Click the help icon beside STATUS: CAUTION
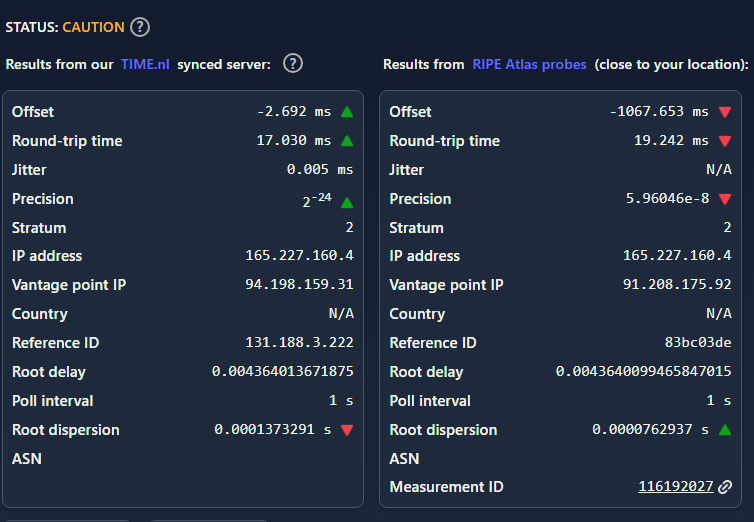 (x=140, y=27)
